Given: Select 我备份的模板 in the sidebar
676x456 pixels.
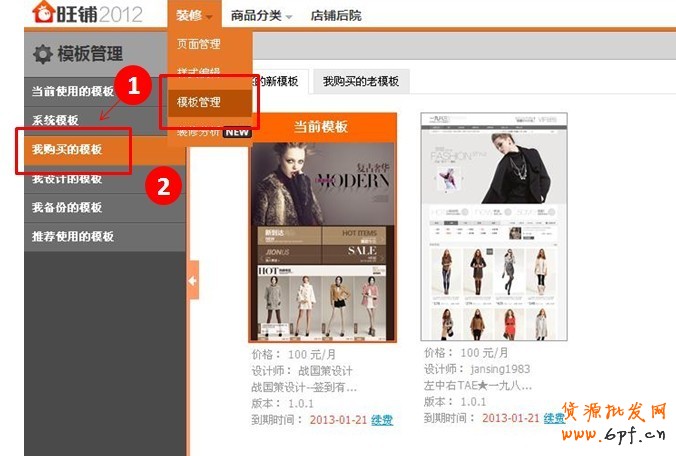Looking at the screenshot, I should point(67,208).
